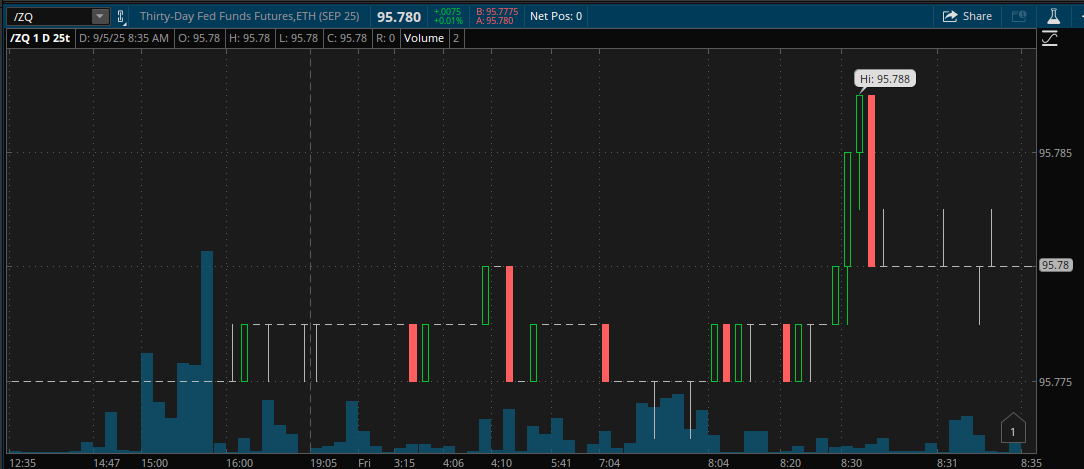
Task: Click the symbol link chain icon
Action: [x=120, y=16]
